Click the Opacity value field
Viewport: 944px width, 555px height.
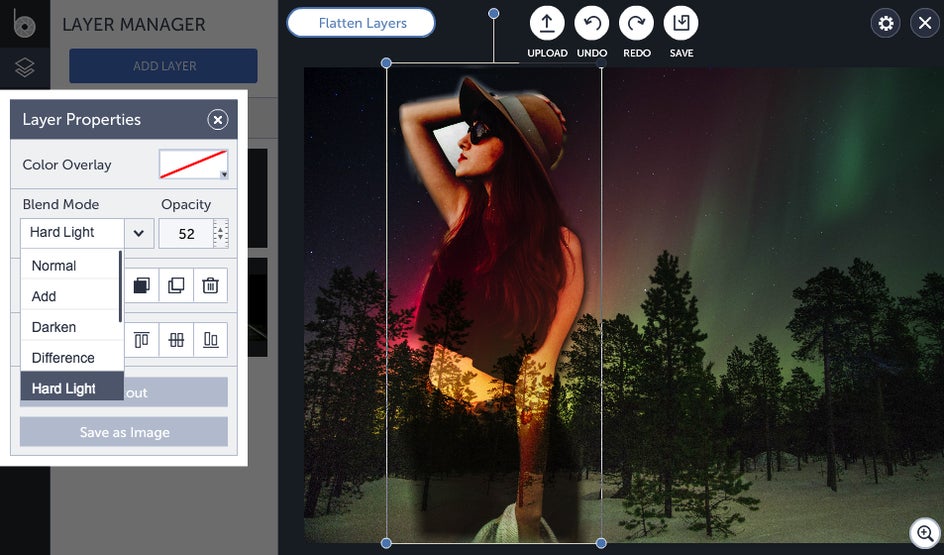pyautogui.click(x=186, y=234)
